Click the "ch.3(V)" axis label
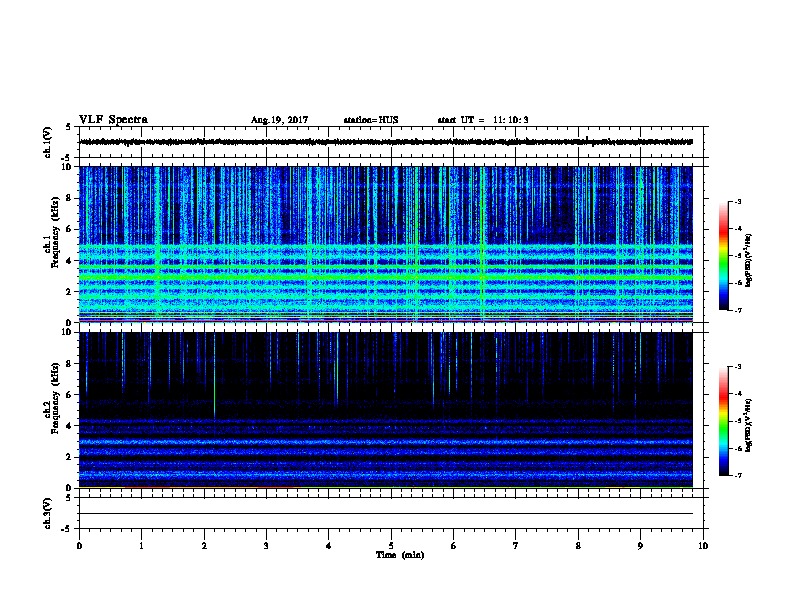Image resolution: width=792 pixels, height=612 pixels. click(x=47, y=513)
